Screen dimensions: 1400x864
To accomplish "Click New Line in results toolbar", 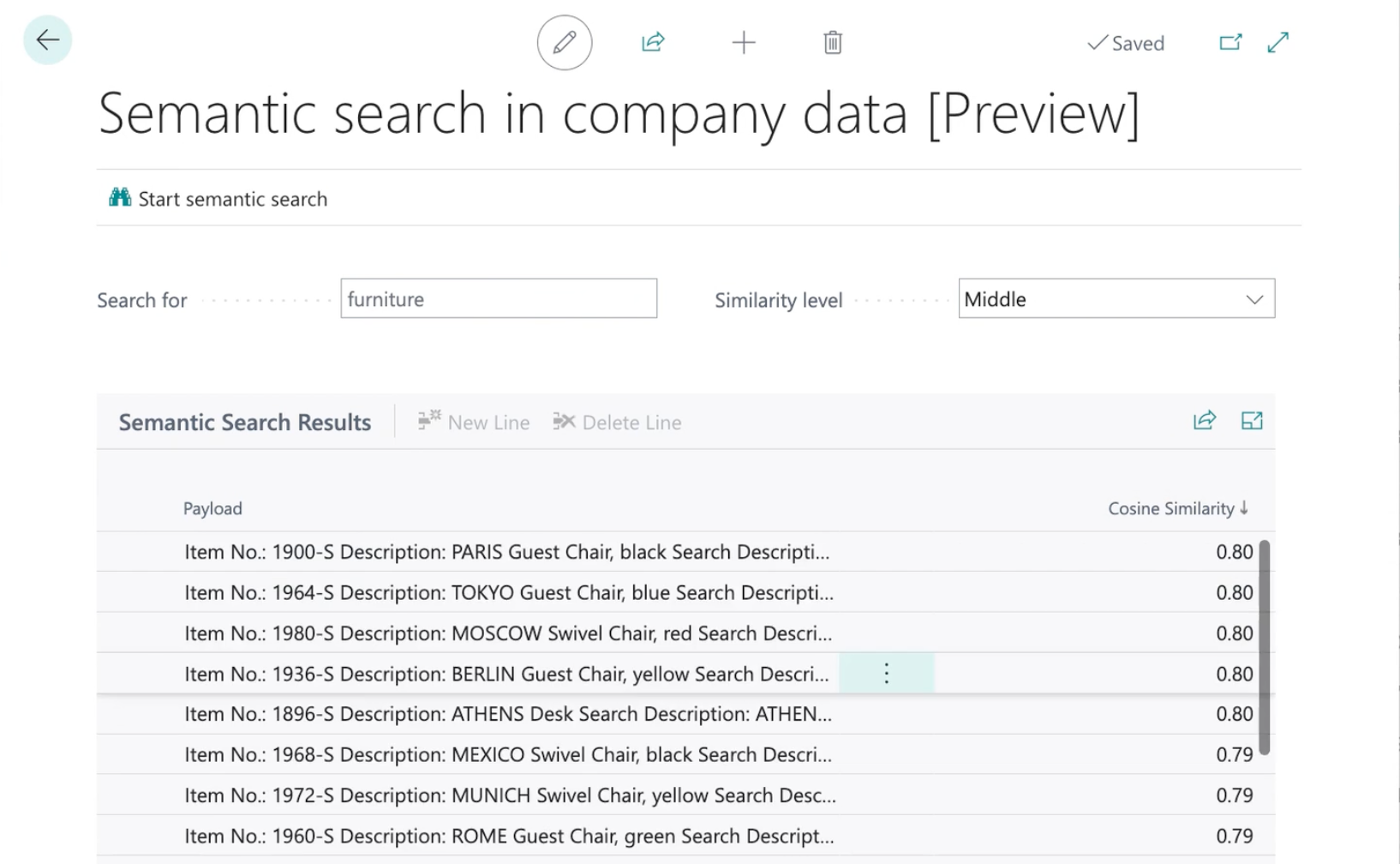I will (x=474, y=423).
